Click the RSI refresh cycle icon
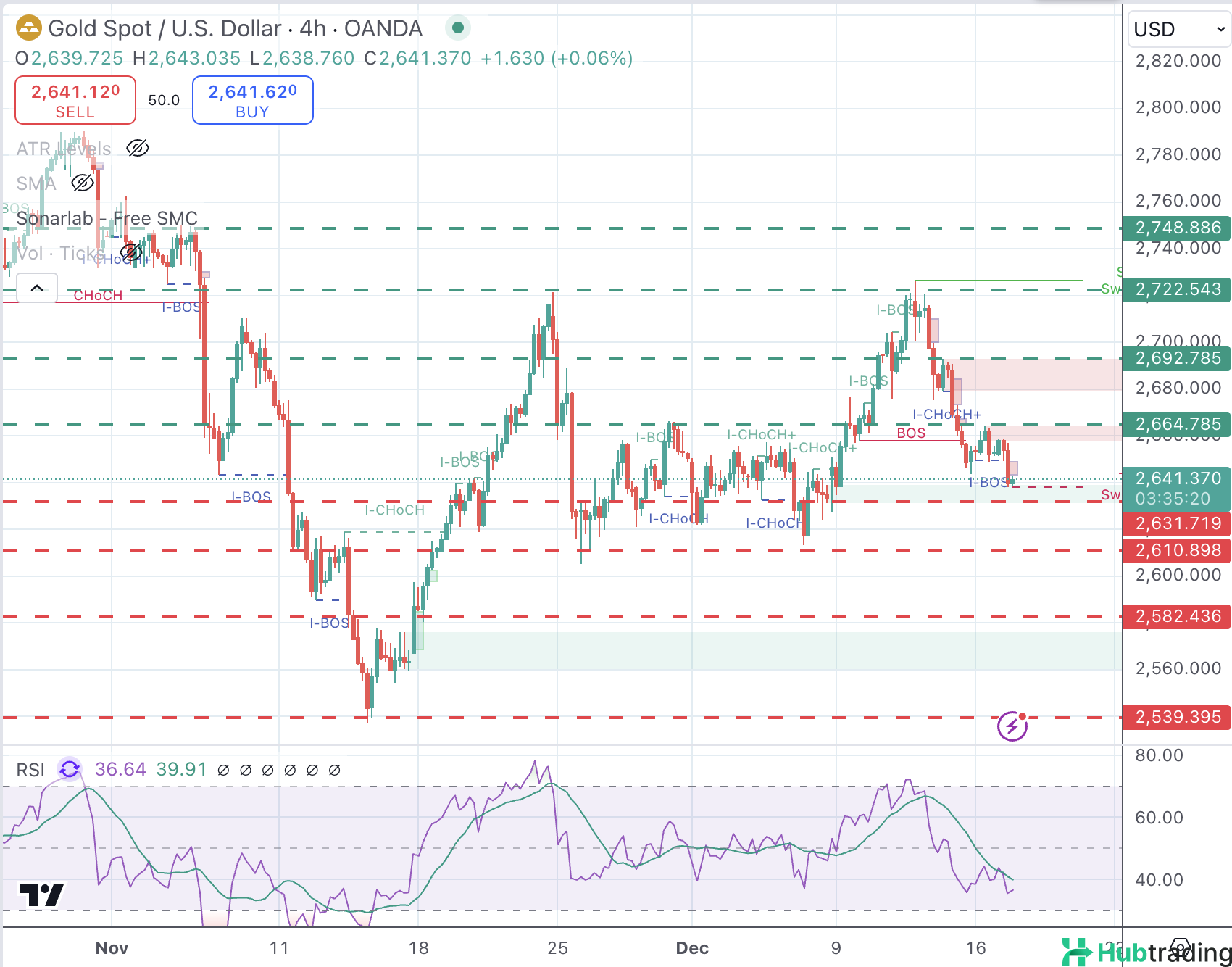Viewport: 1232px width, 967px height. 70,769
